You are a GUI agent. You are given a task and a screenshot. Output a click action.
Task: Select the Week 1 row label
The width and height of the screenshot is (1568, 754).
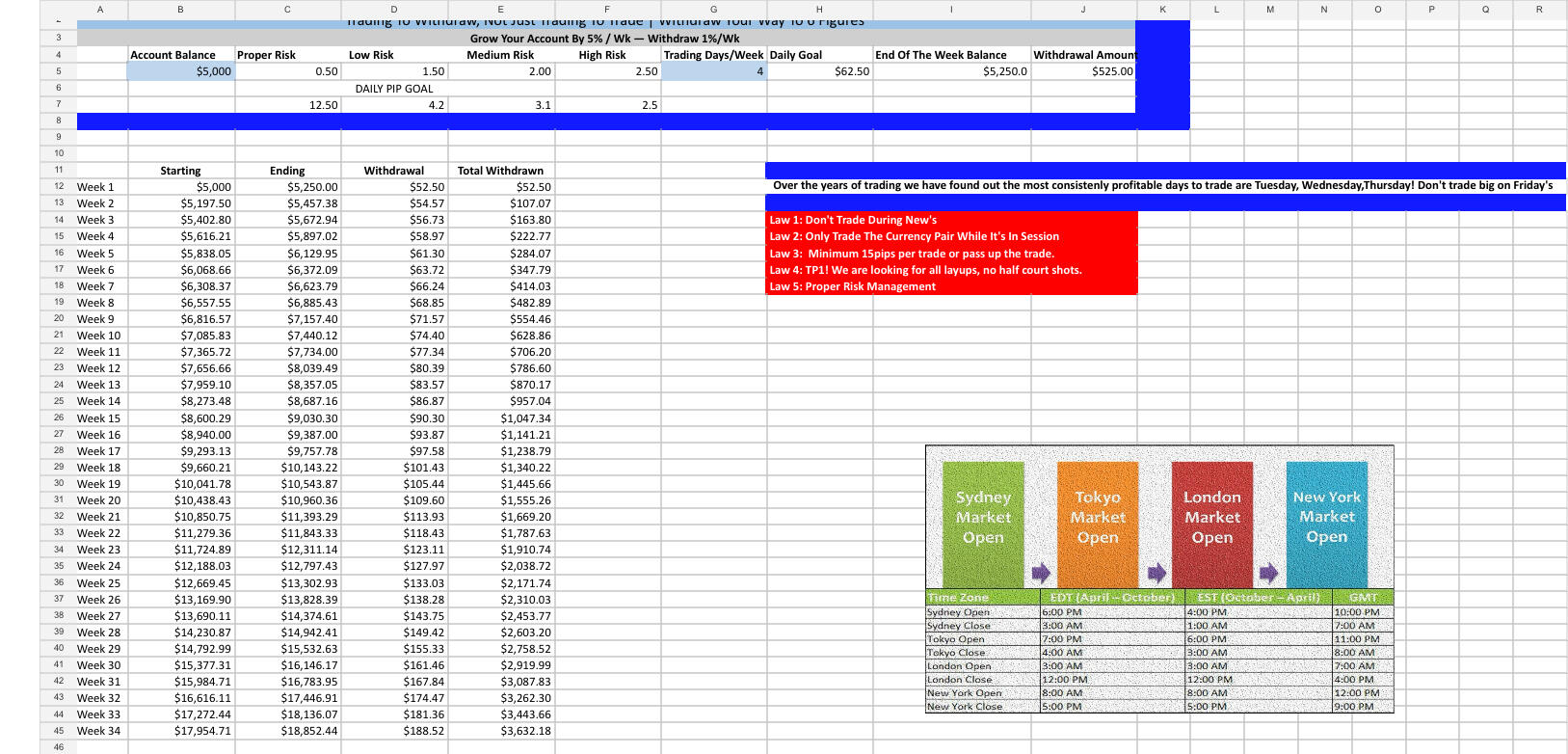coord(101,187)
